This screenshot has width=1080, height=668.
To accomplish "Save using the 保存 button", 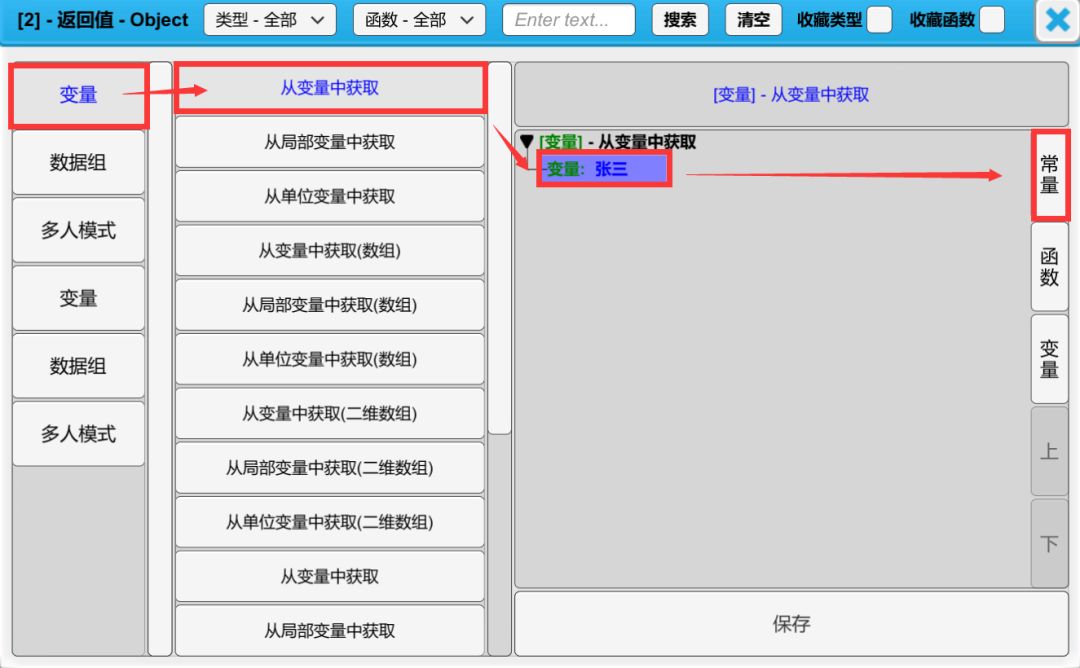I will point(791,624).
